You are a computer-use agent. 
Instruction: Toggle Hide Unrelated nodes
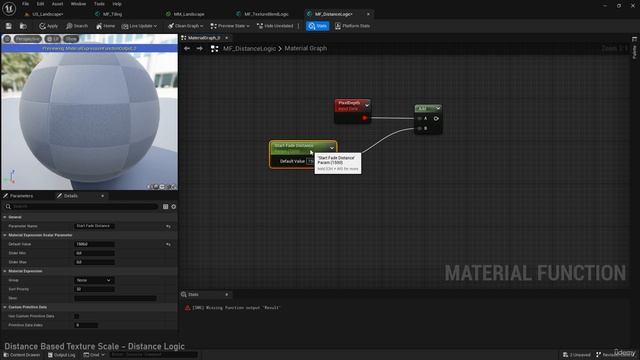275,26
